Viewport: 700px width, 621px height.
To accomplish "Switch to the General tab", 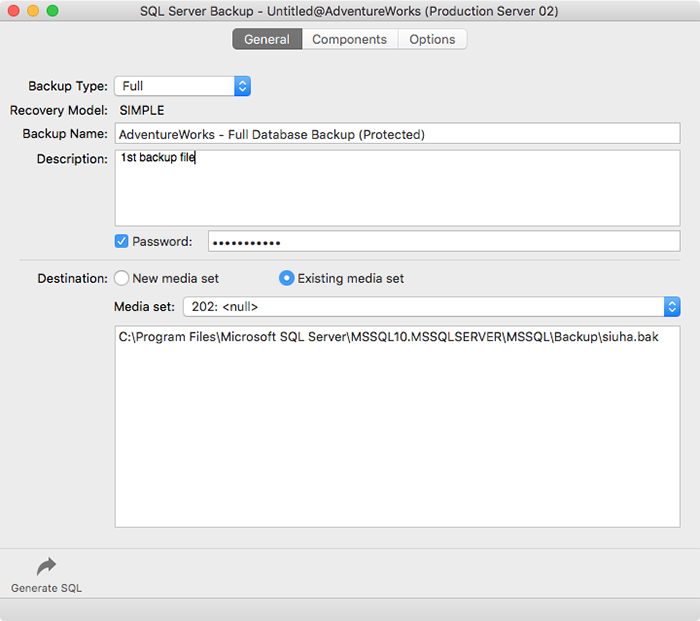I will pyautogui.click(x=267, y=39).
